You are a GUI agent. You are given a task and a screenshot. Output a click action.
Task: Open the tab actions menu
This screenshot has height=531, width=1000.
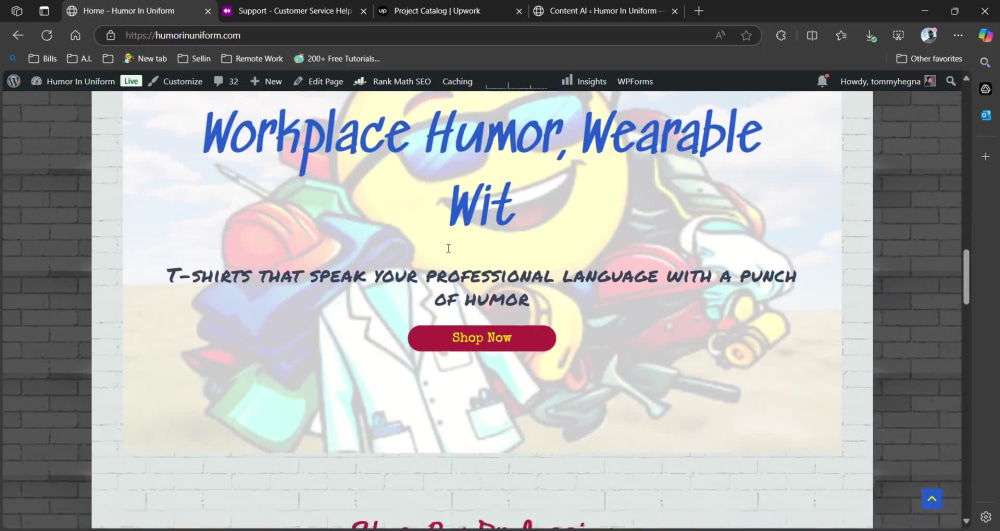click(44, 11)
